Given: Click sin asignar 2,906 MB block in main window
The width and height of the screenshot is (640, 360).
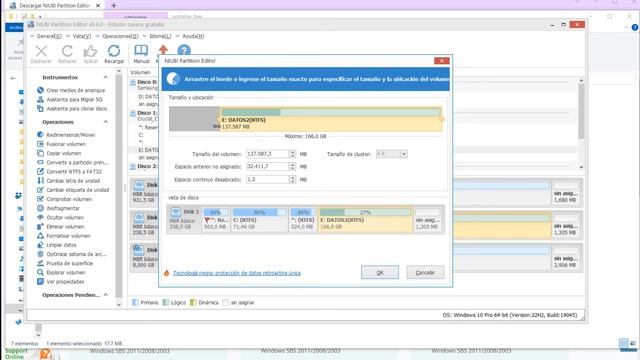Looking at the screenshot, I should tap(565, 257).
